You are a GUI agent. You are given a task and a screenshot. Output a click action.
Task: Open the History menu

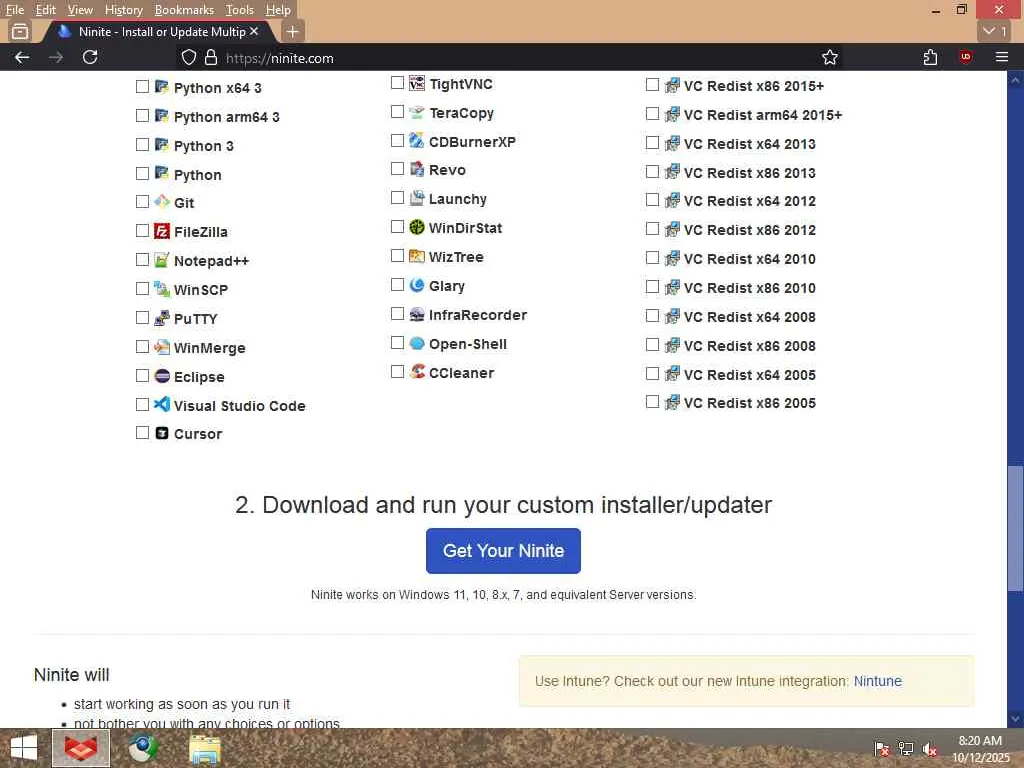(123, 10)
